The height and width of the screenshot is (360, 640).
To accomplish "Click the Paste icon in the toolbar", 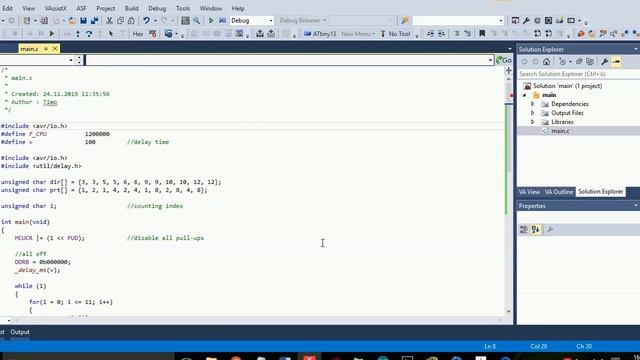I will click(131, 20).
